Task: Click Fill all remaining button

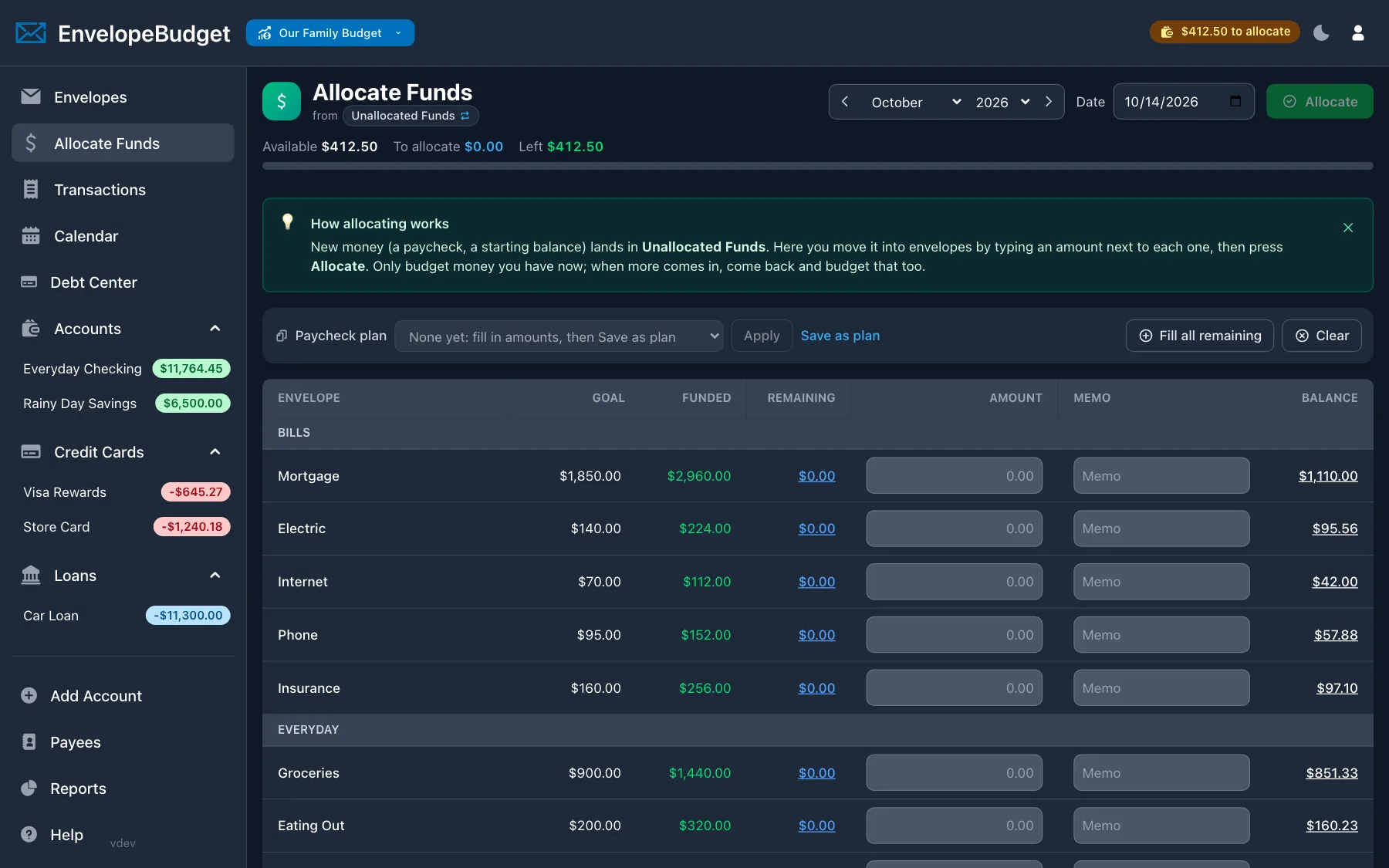Action: tap(1200, 336)
